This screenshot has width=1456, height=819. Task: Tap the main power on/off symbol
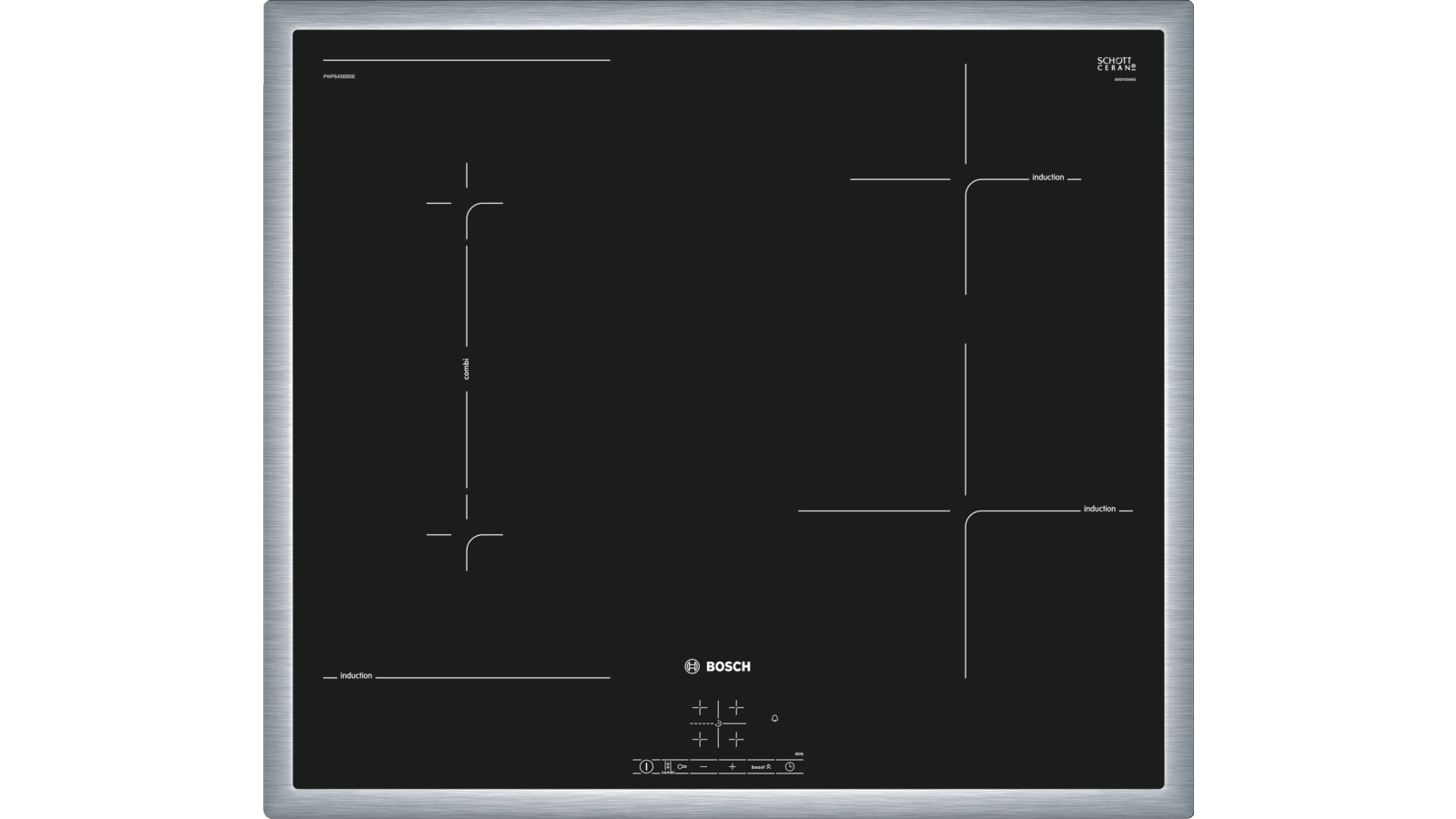pos(646,766)
